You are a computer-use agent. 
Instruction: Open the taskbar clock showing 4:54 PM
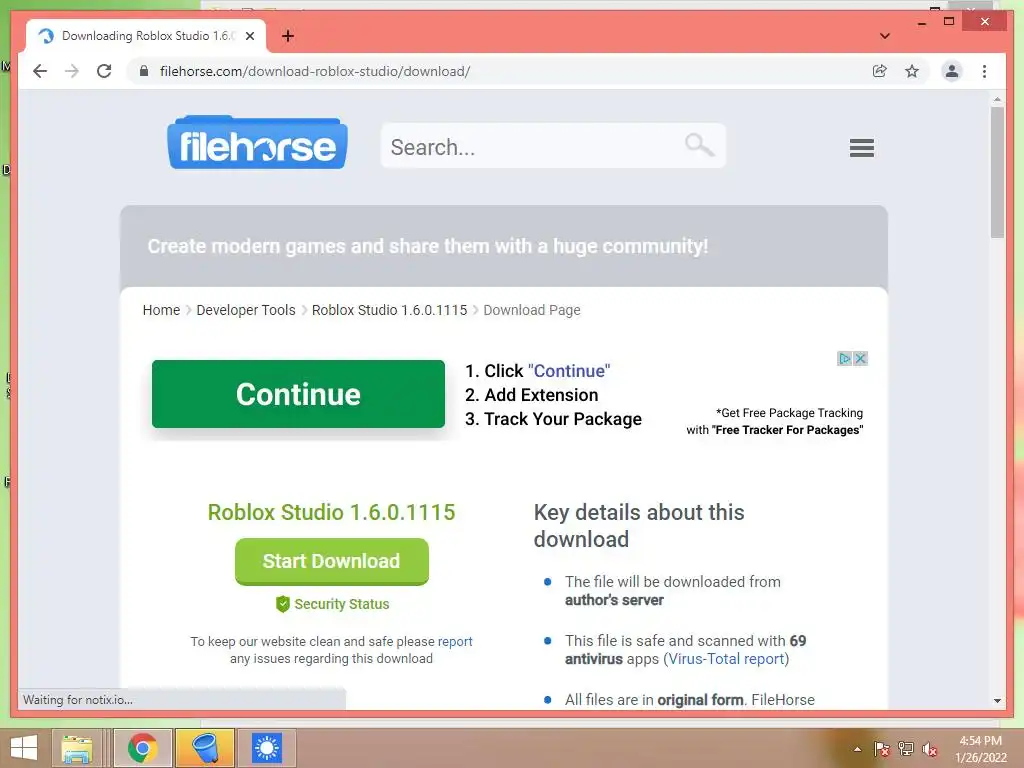coord(980,749)
